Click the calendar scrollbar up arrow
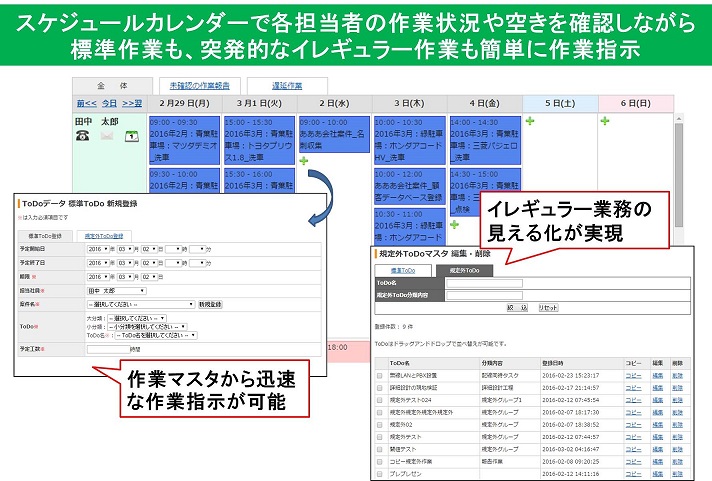 679,119
